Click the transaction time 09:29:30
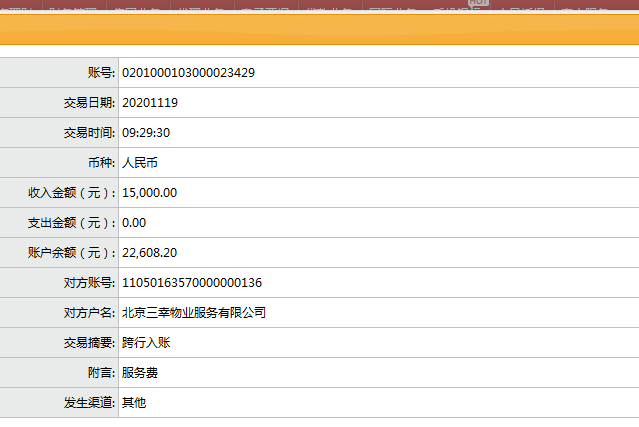 (x=146, y=133)
